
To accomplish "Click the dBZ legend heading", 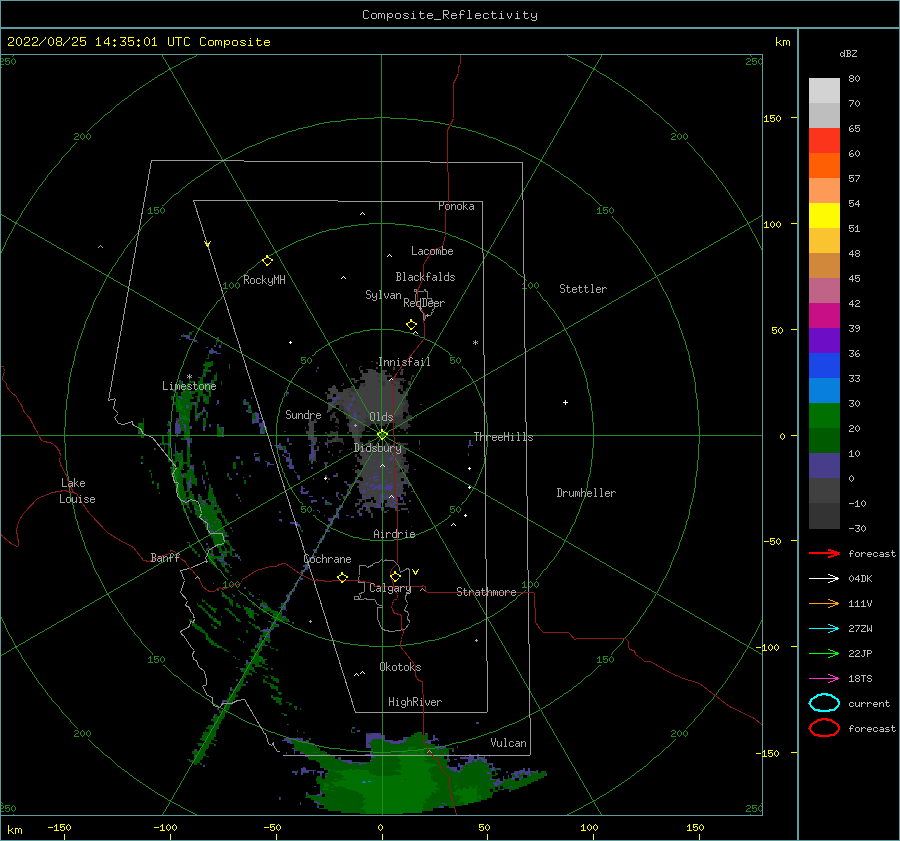I will [848, 54].
